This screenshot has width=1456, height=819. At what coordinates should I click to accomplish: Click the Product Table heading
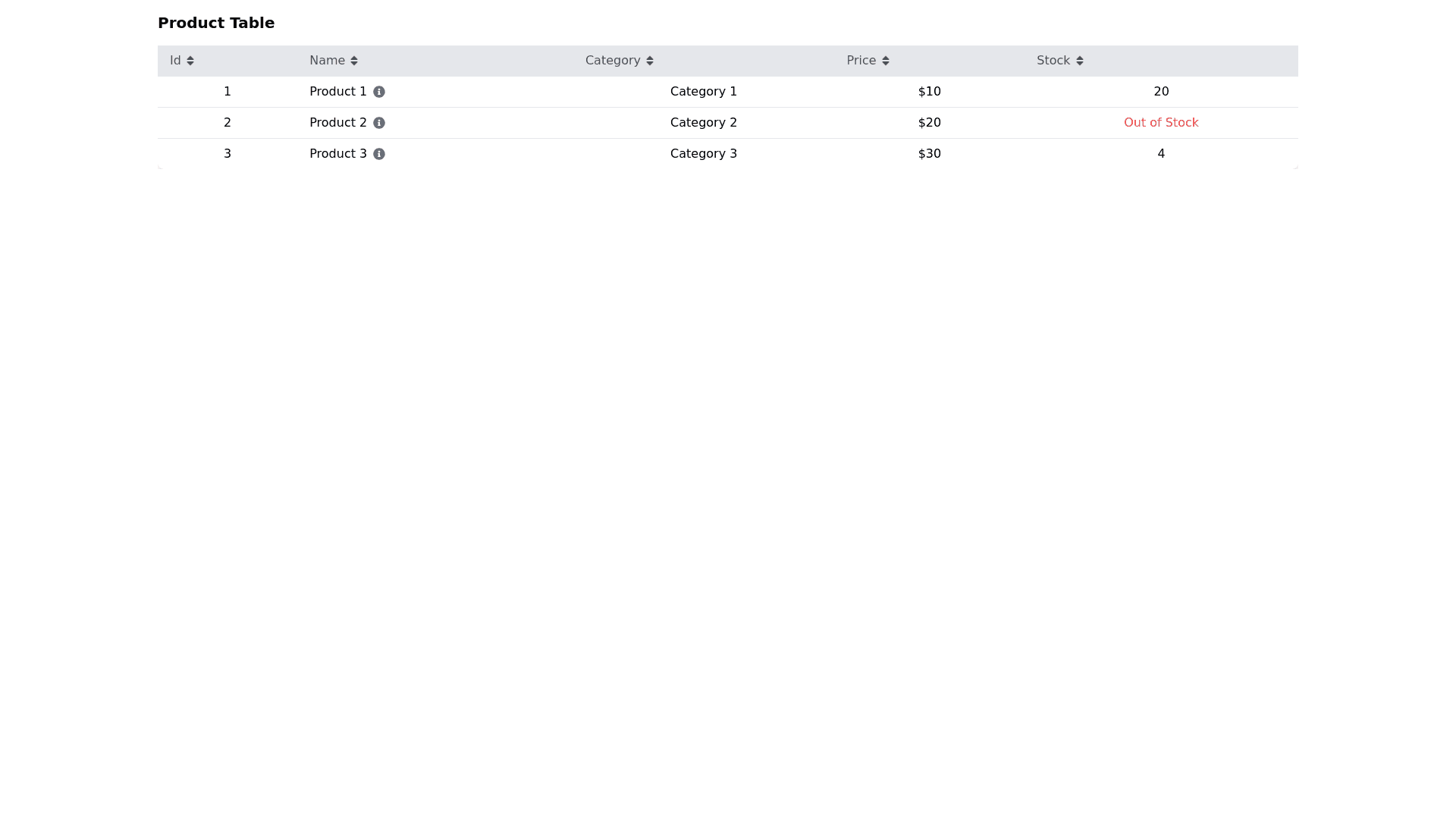216,23
